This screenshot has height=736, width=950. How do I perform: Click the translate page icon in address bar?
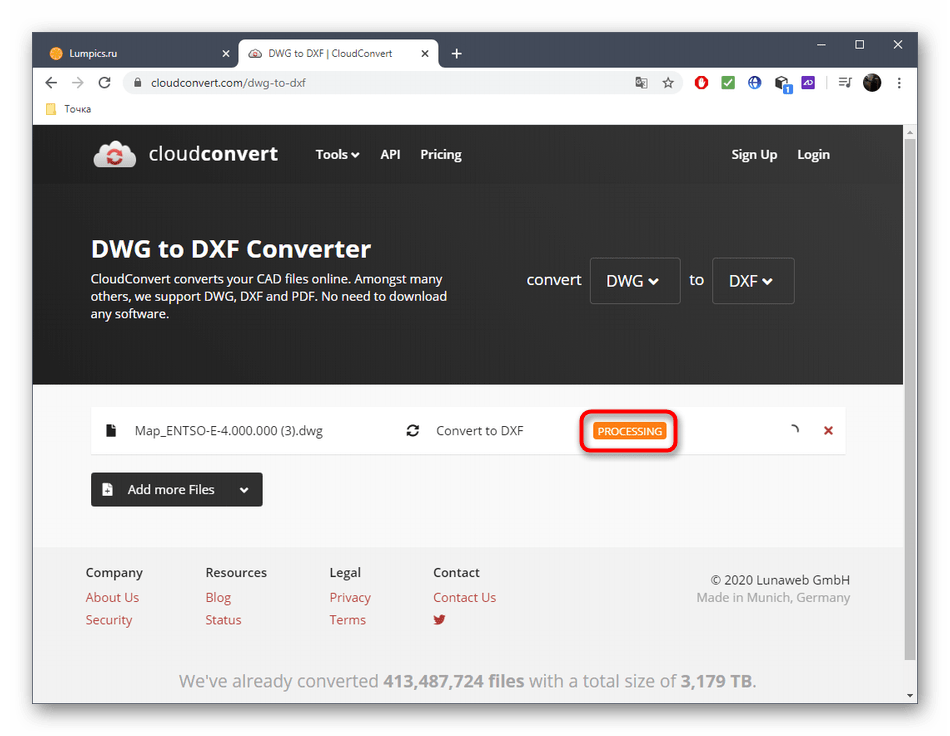tap(642, 83)
